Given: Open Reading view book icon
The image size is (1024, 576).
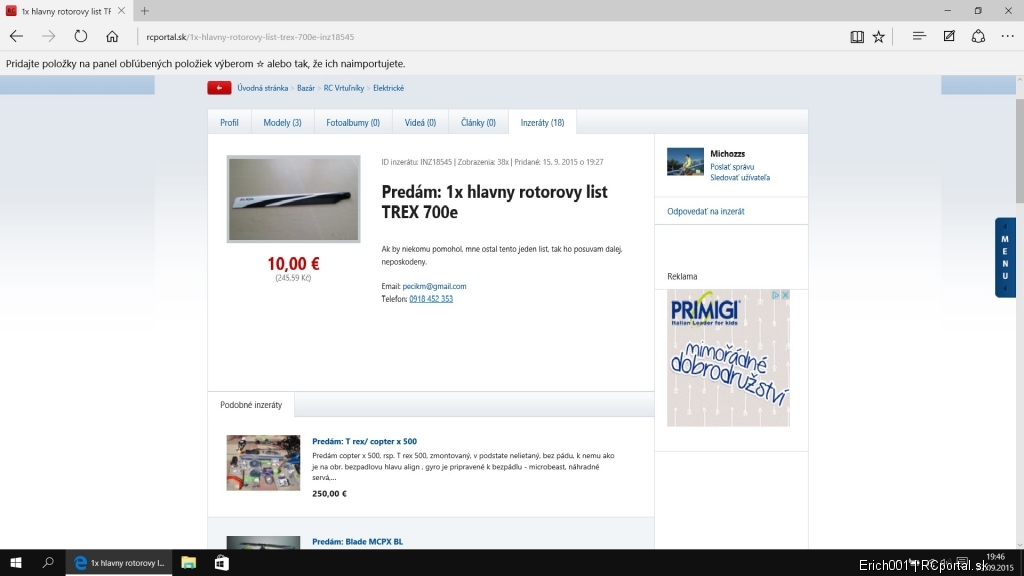Looking at the screenshot, I should pyautogui.click(x=857, y=37).
